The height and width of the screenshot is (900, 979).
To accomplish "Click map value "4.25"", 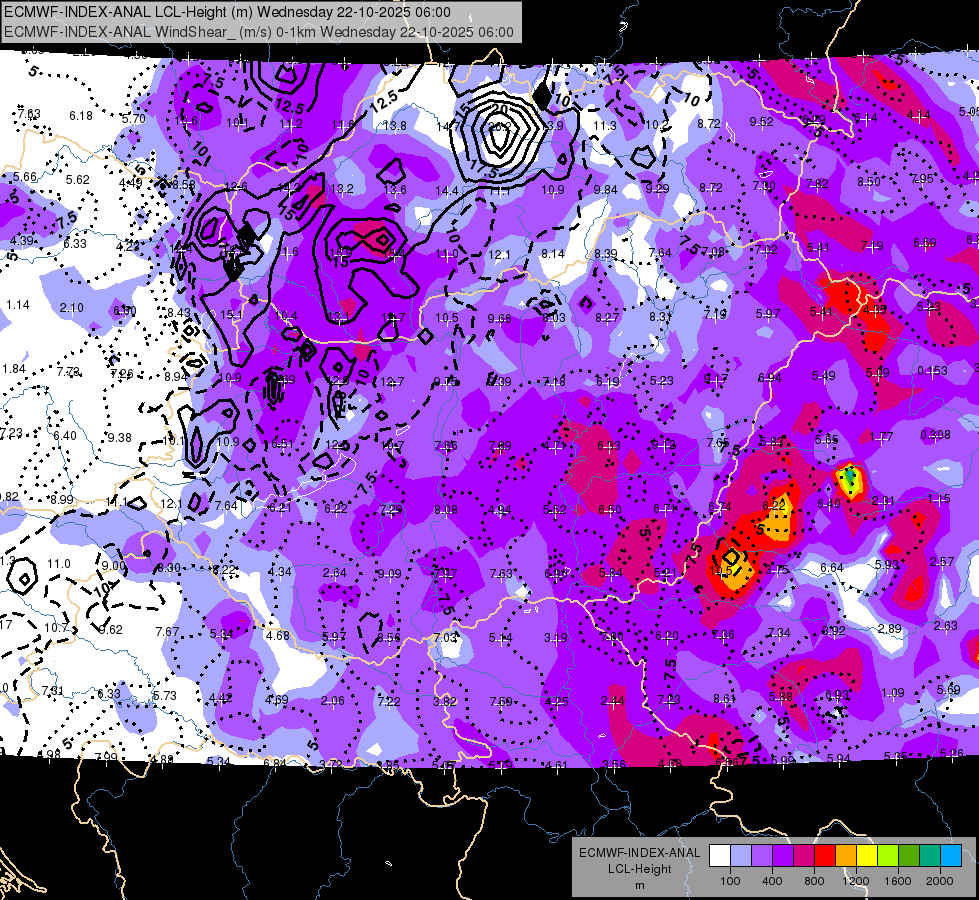I will tap(556, 701).
